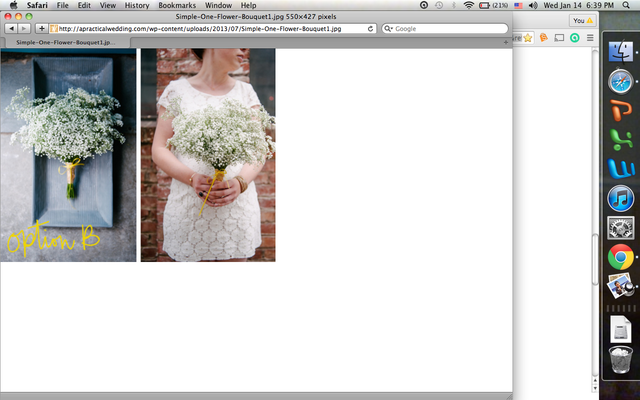Open a new Safari tab with the plus
This screenshot has width=640, height=400.
(x=506, y=42)
